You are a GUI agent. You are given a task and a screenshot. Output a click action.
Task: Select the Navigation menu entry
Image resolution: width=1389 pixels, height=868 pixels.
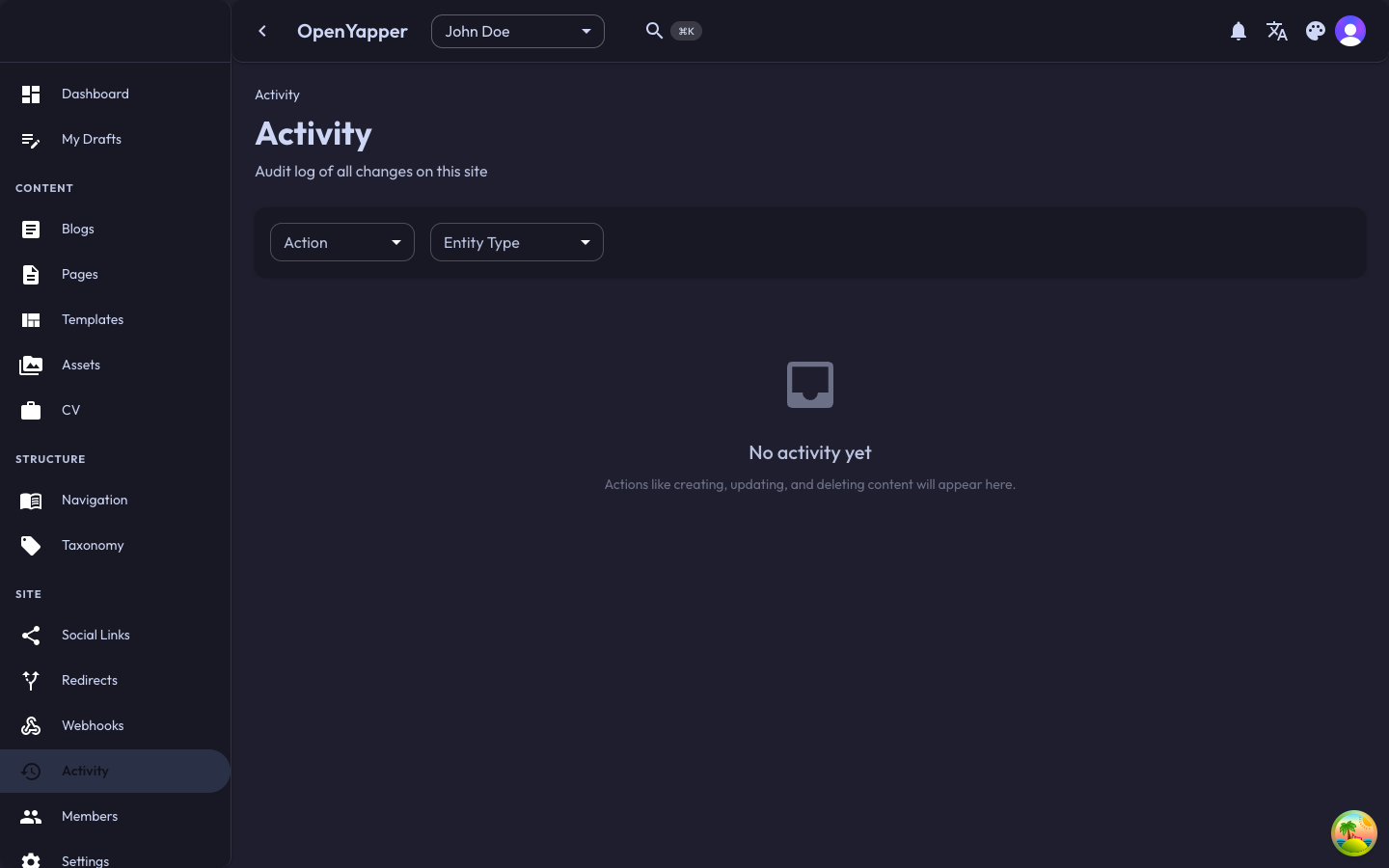pos(95,500)
